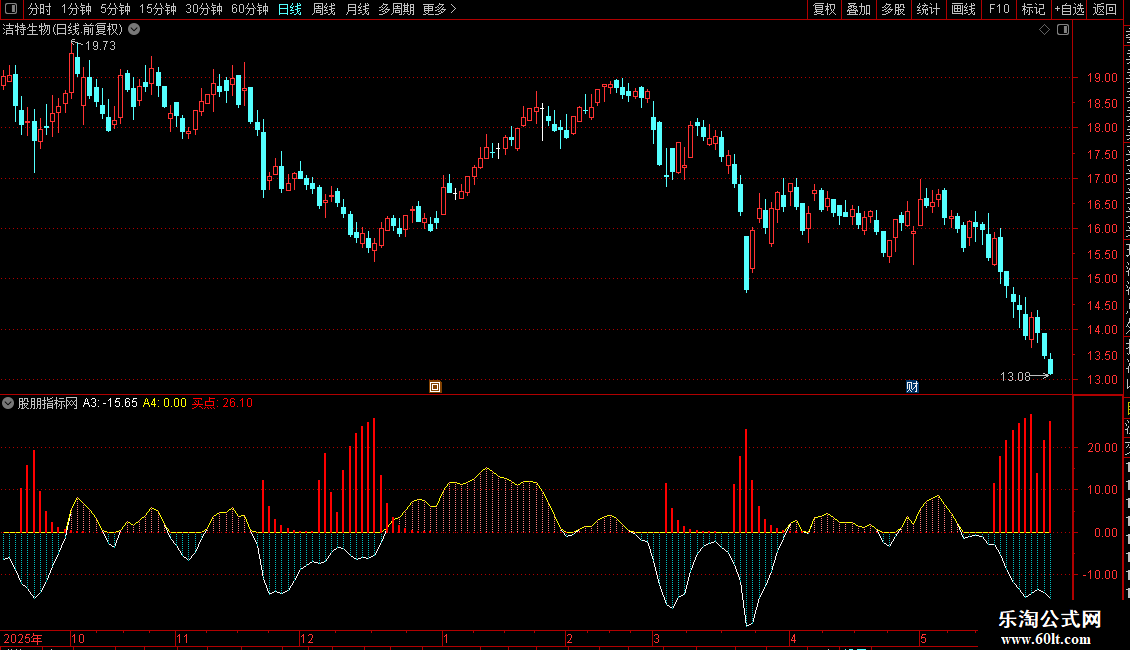The image size is (1130, 650).
Task: Switch to 周线 weekly chart
Action: pyautogui.click(x=324, y=9)
